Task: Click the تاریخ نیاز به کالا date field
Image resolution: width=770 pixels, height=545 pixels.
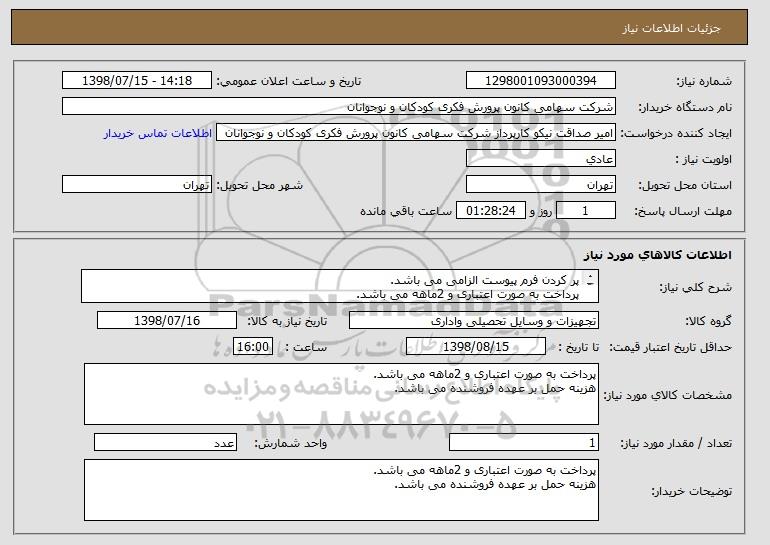Action: [x=167, y=321]
